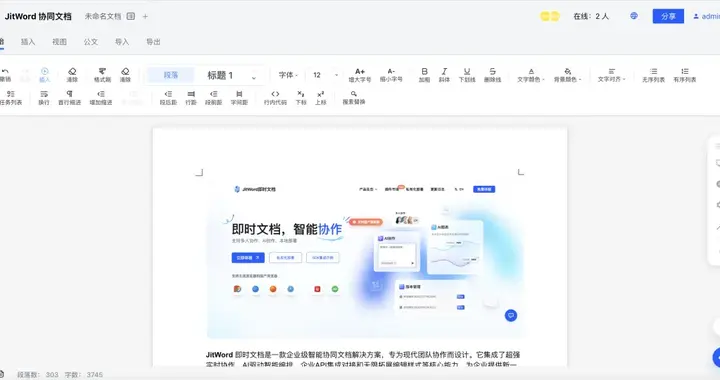720x380 pixels.
Task: Click the yellow online-user avatars
Action: (550, 17)
